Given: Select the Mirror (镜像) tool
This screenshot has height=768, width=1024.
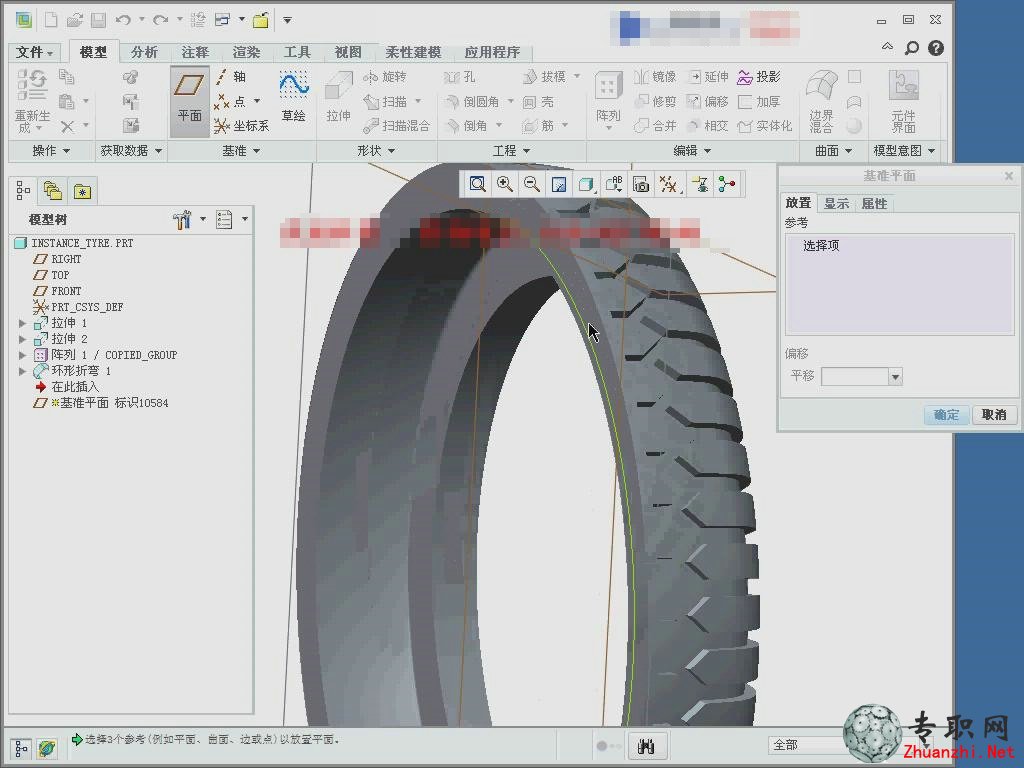Looking at the screenshot, I should [x=656, y=77].
